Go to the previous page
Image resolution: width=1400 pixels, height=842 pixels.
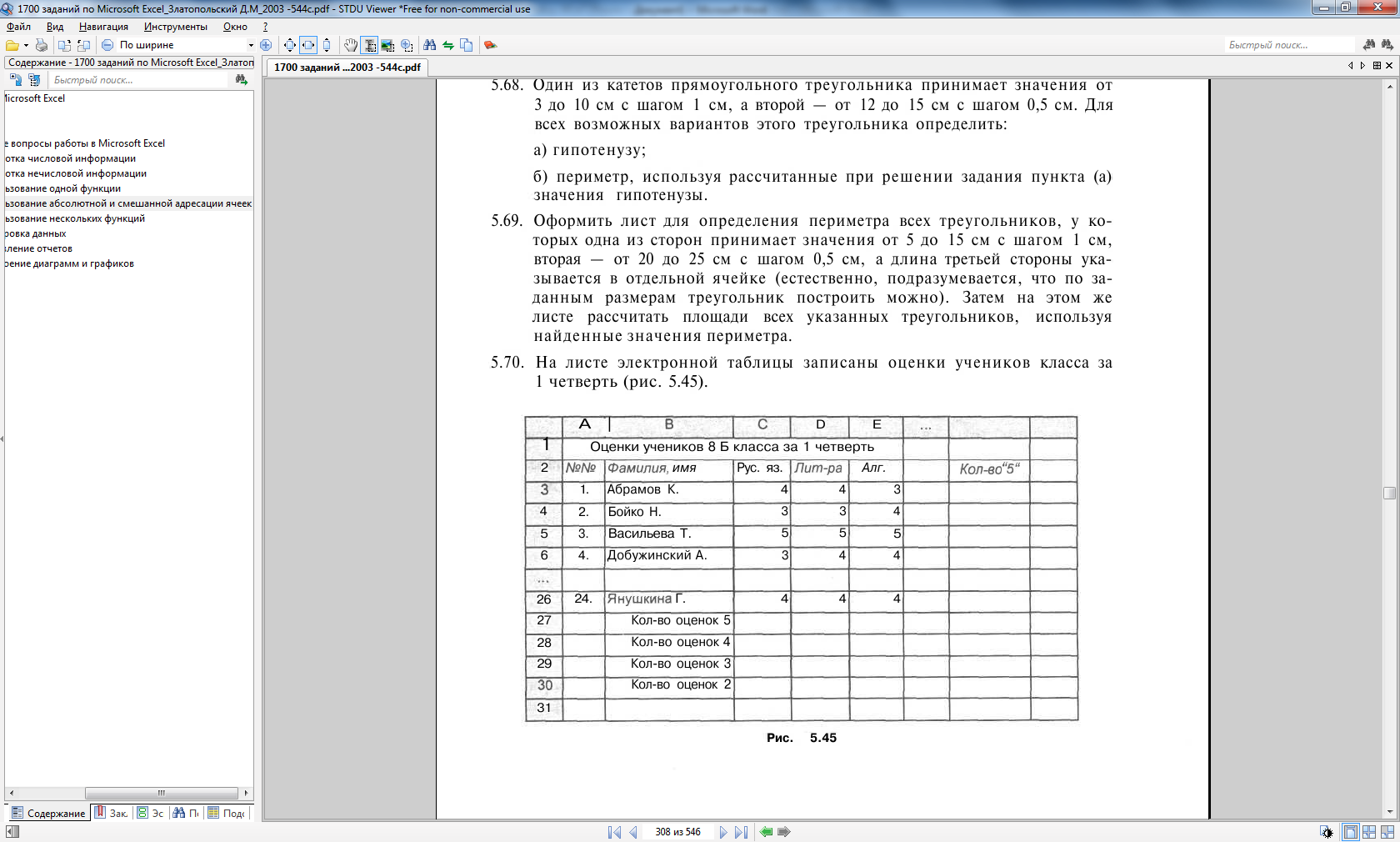[x=633, y=832]
